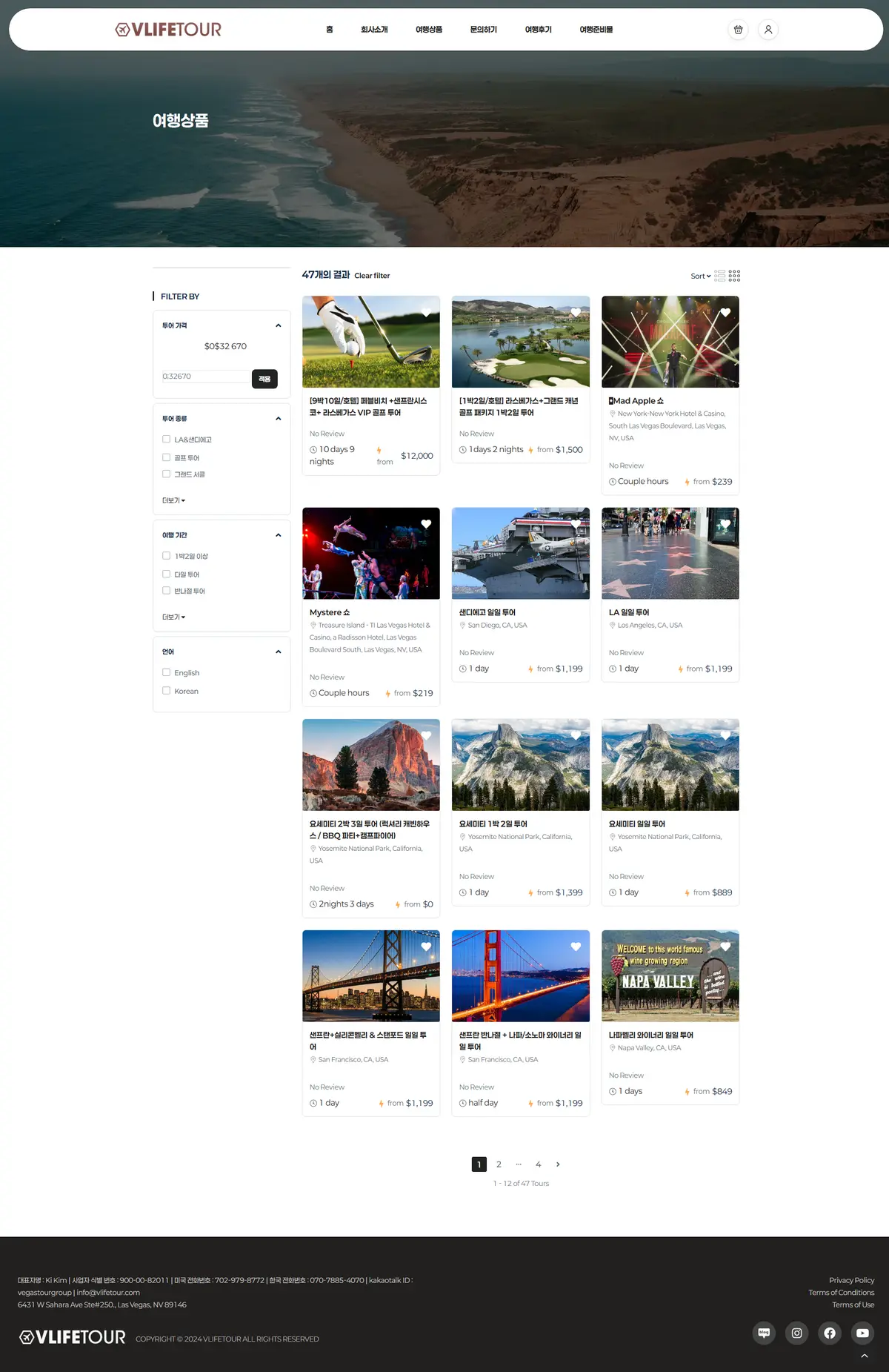Collapse the 투어 종류 filter section
The image size is (889, 1372).
tap(279, 419)
